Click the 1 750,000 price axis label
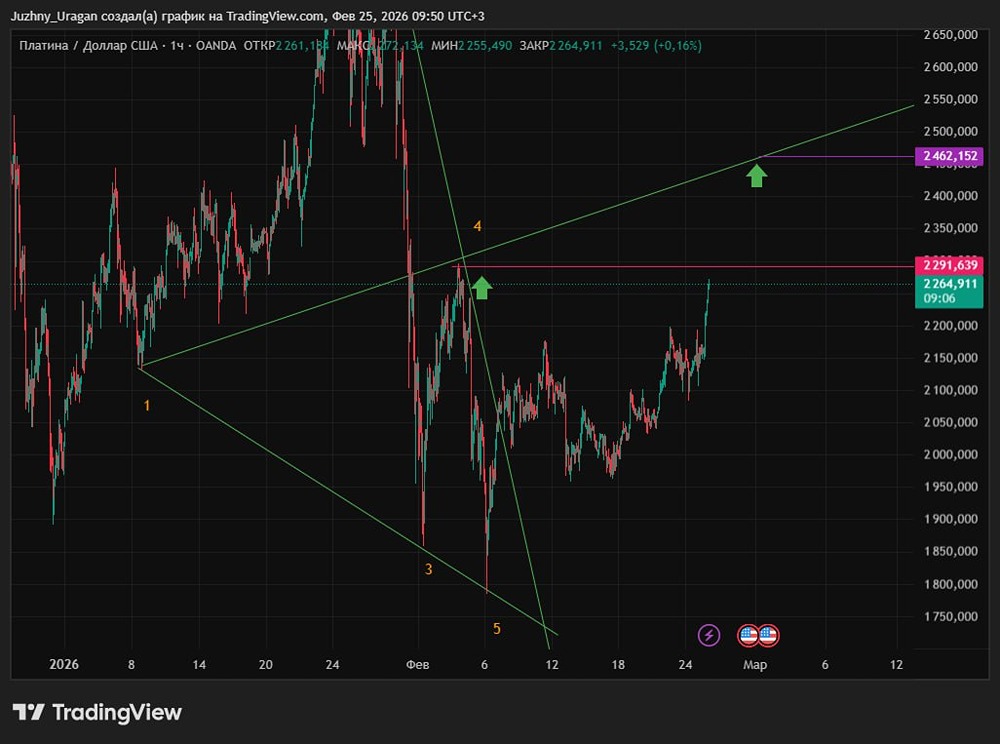This screenshot has height=744, width=1000. [x=950, y=616]
